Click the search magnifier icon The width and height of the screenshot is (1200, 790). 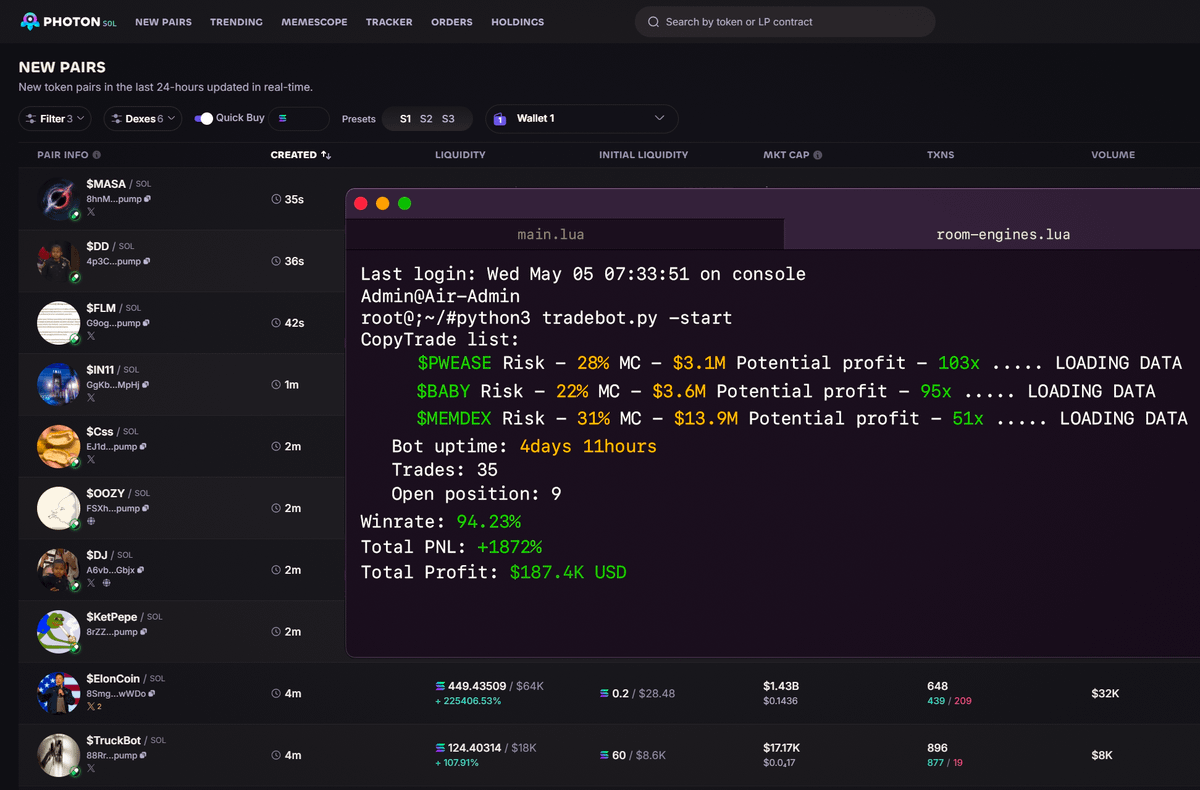pyautogui.click(x=653, y=22)
